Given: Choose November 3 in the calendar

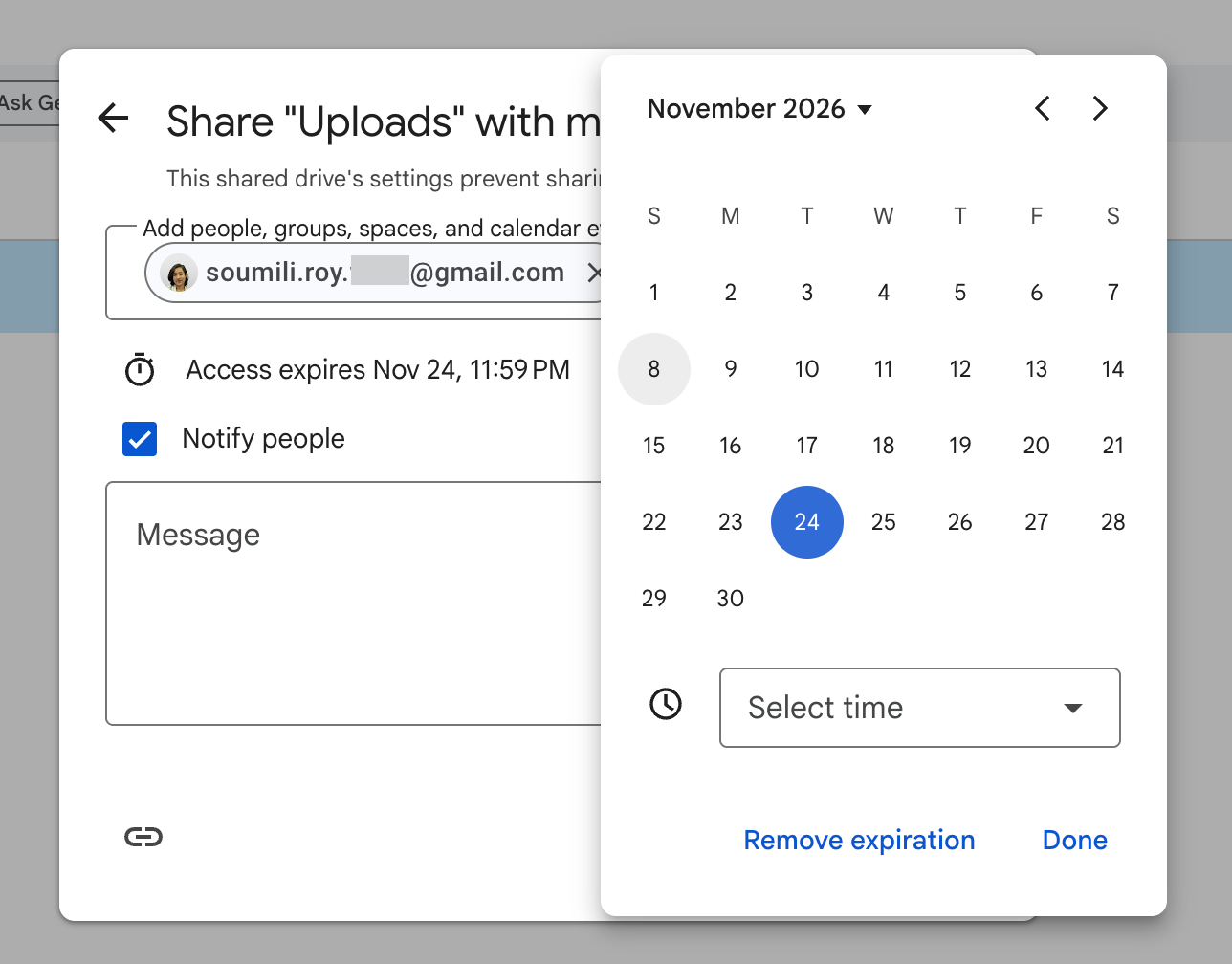Looking at the screenshot, I should tap(807, 293).
